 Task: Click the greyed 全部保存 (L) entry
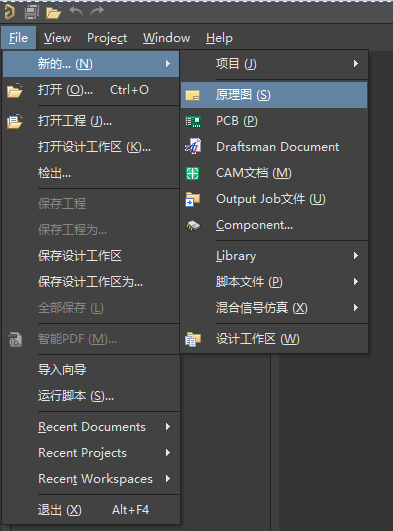(91, 308)
